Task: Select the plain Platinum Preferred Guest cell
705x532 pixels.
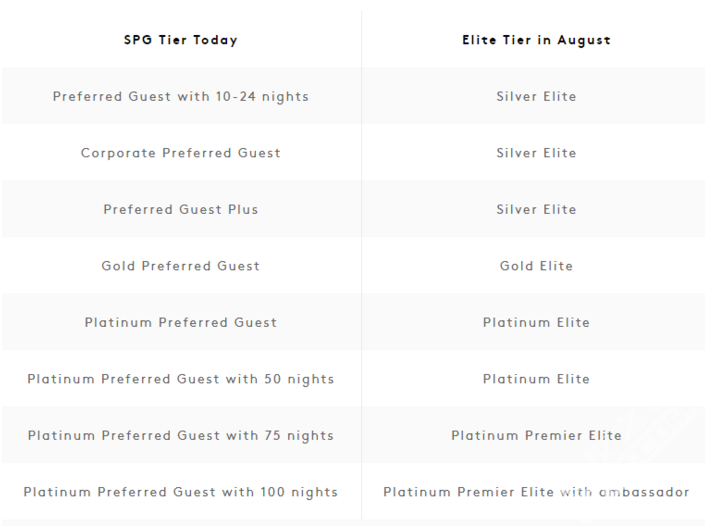Action: pos(181,322)
